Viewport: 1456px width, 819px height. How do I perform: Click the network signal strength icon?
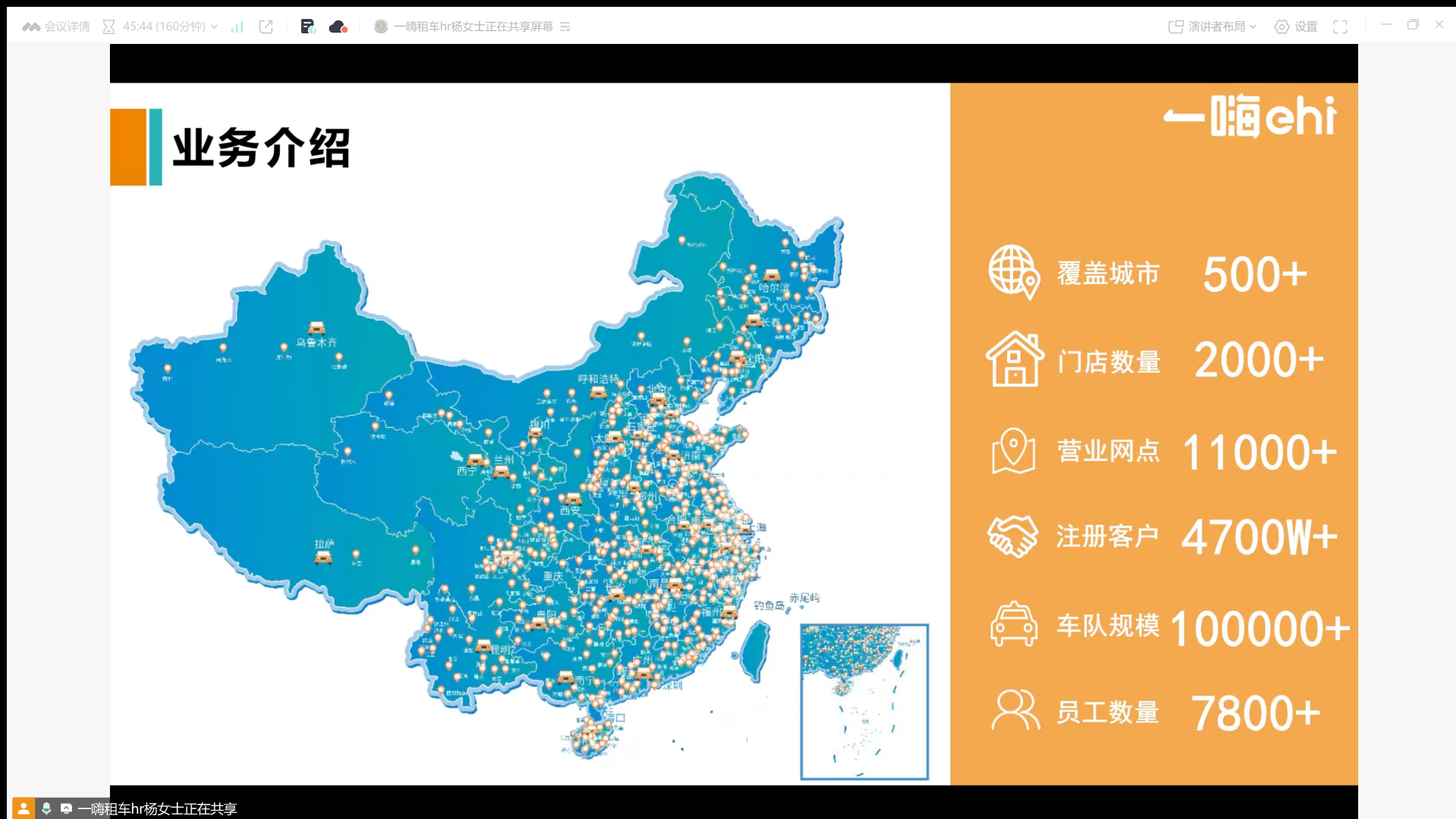coord(237,27)
